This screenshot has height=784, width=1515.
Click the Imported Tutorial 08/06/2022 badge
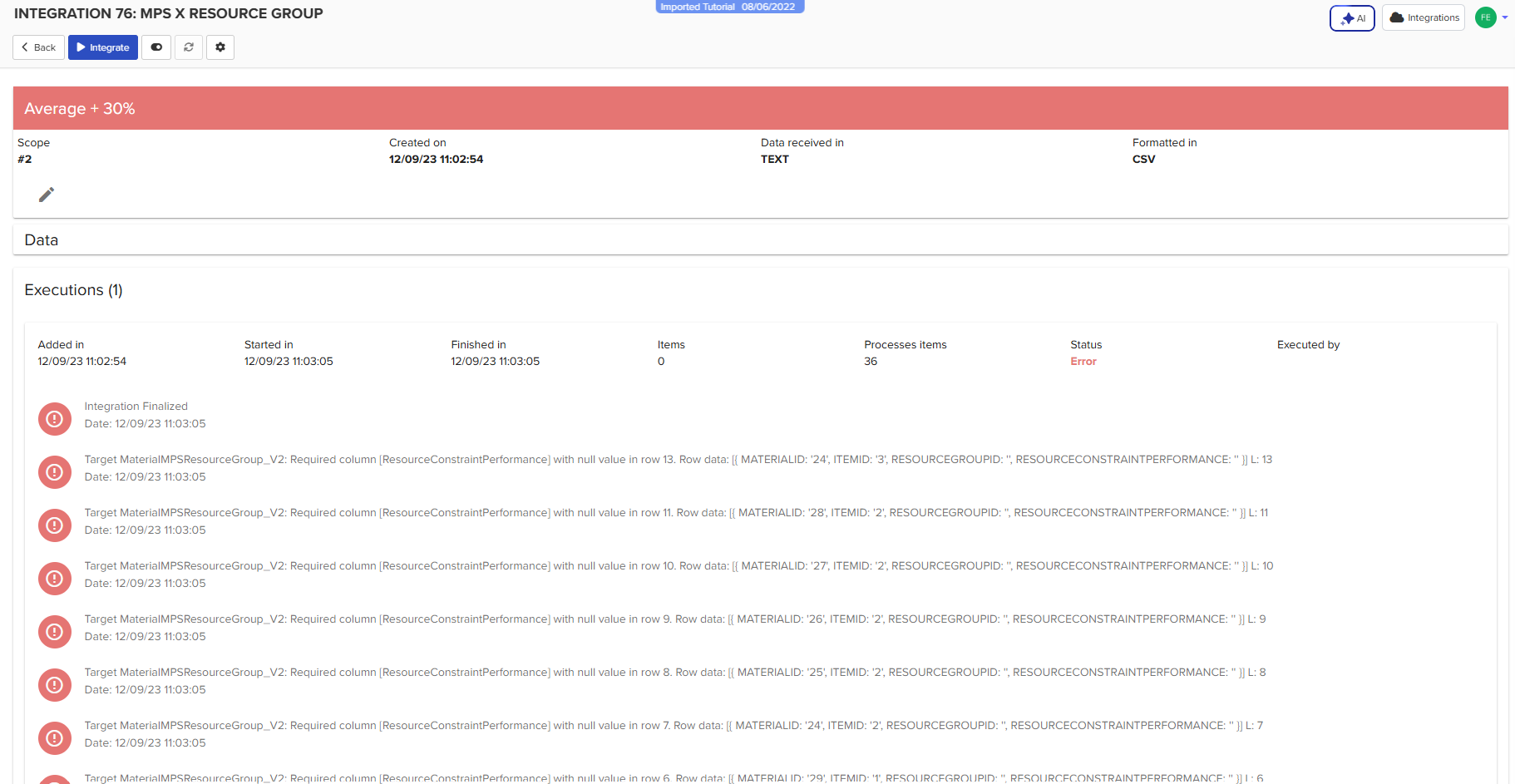click(x=729, y=7)
